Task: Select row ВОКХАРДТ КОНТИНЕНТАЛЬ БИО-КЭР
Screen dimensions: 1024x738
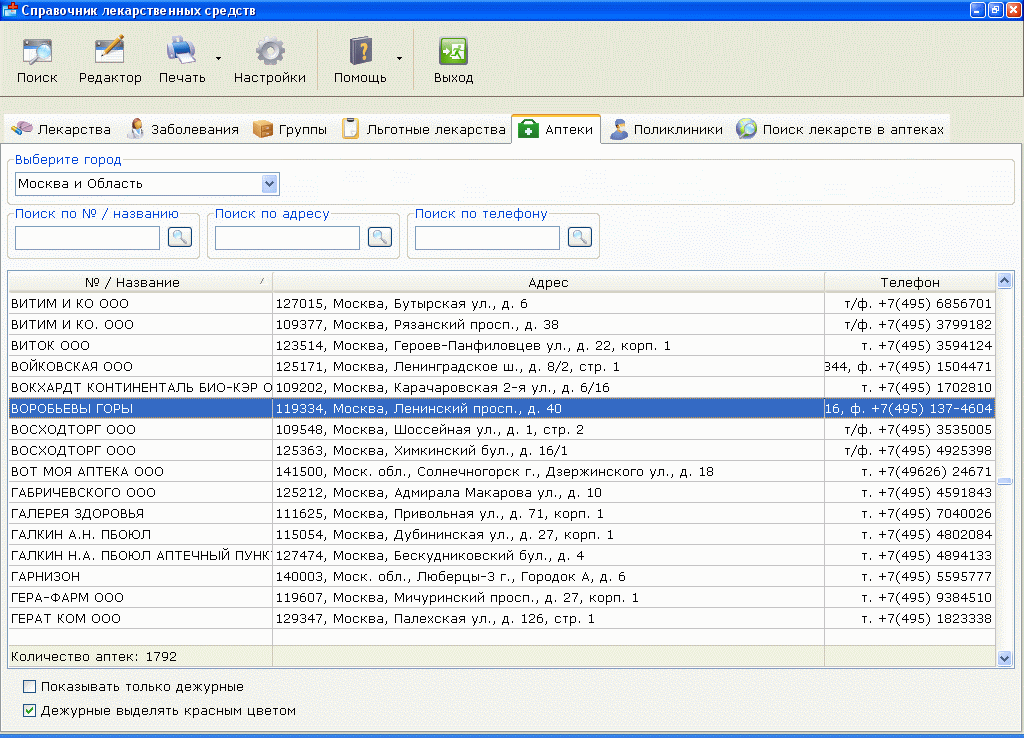Action: coord(502,387)
